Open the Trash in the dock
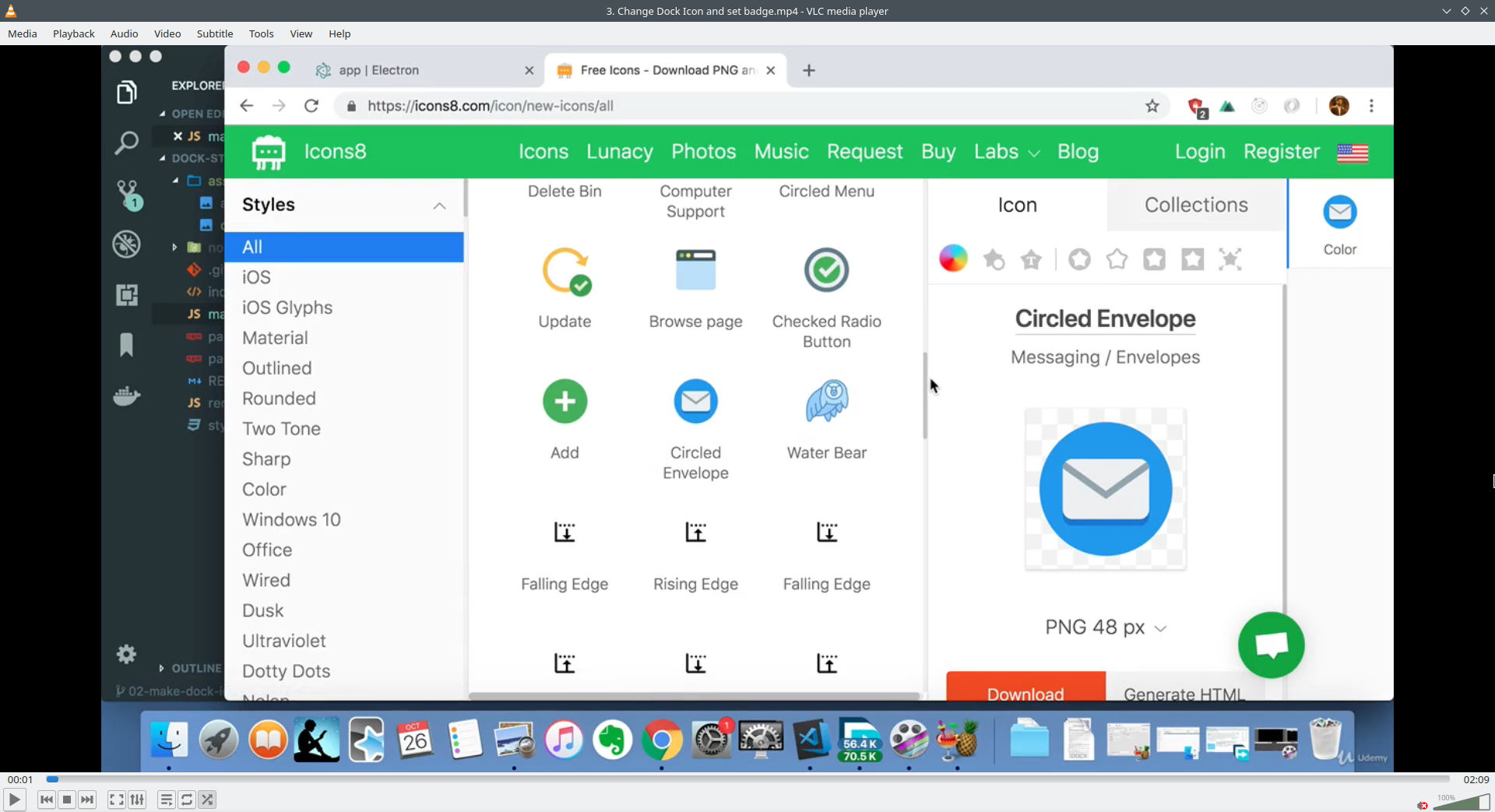 tap(1325, 739)
